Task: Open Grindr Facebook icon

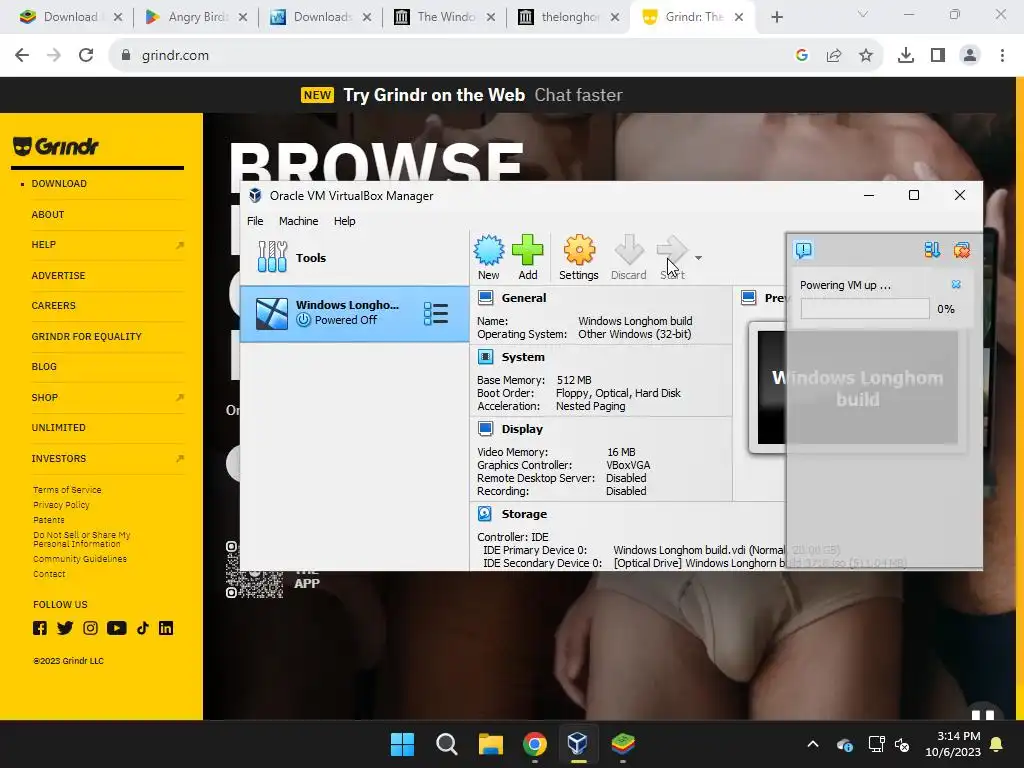Action: (40, 628)
